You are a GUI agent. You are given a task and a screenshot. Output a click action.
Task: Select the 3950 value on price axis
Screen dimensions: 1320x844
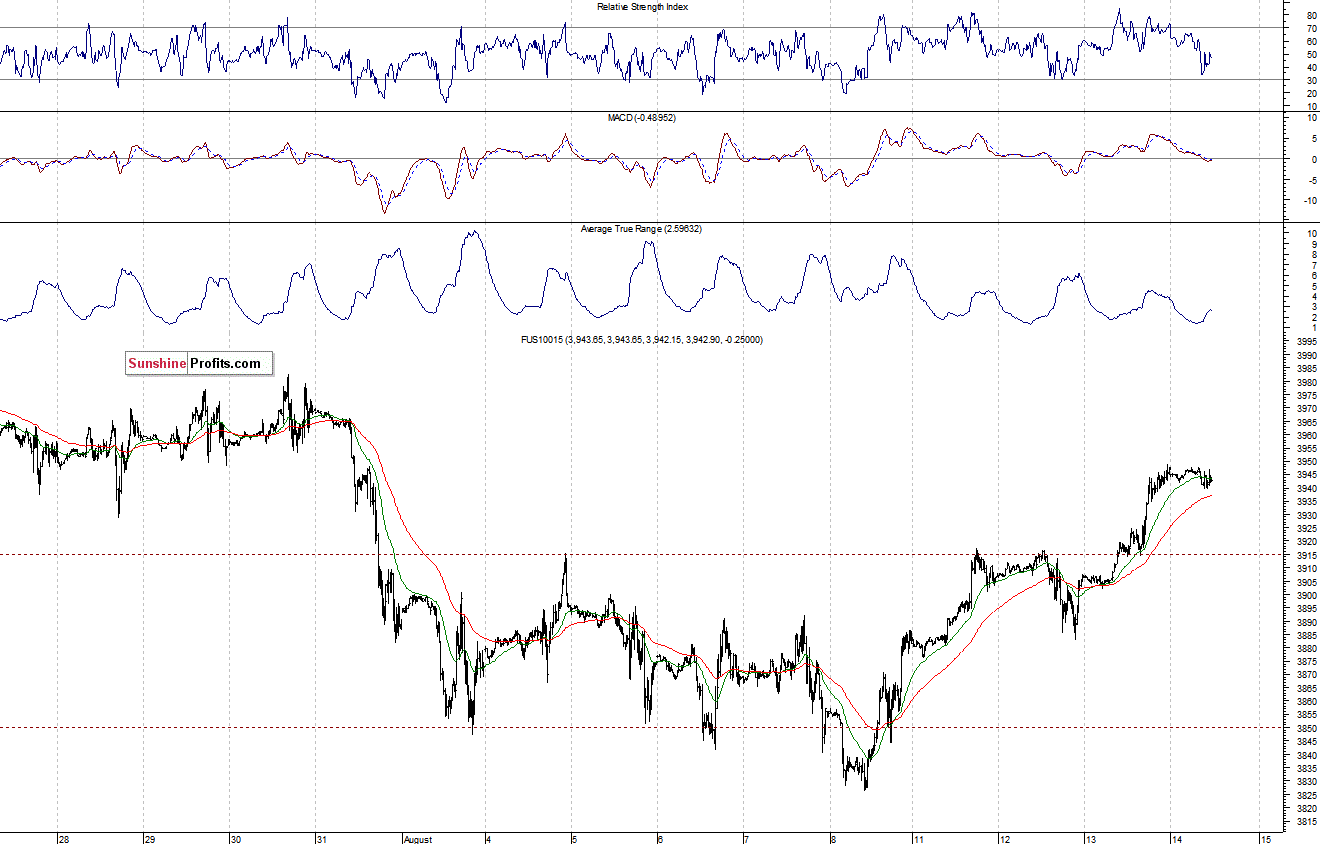(1306, 462)
